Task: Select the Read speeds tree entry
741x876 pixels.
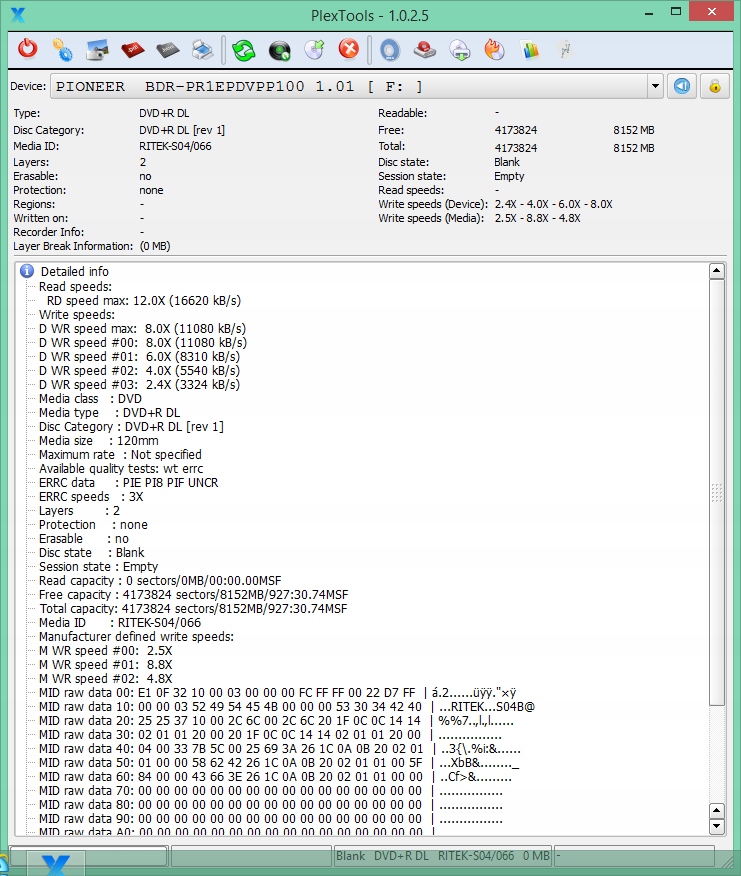Action: 75,286
